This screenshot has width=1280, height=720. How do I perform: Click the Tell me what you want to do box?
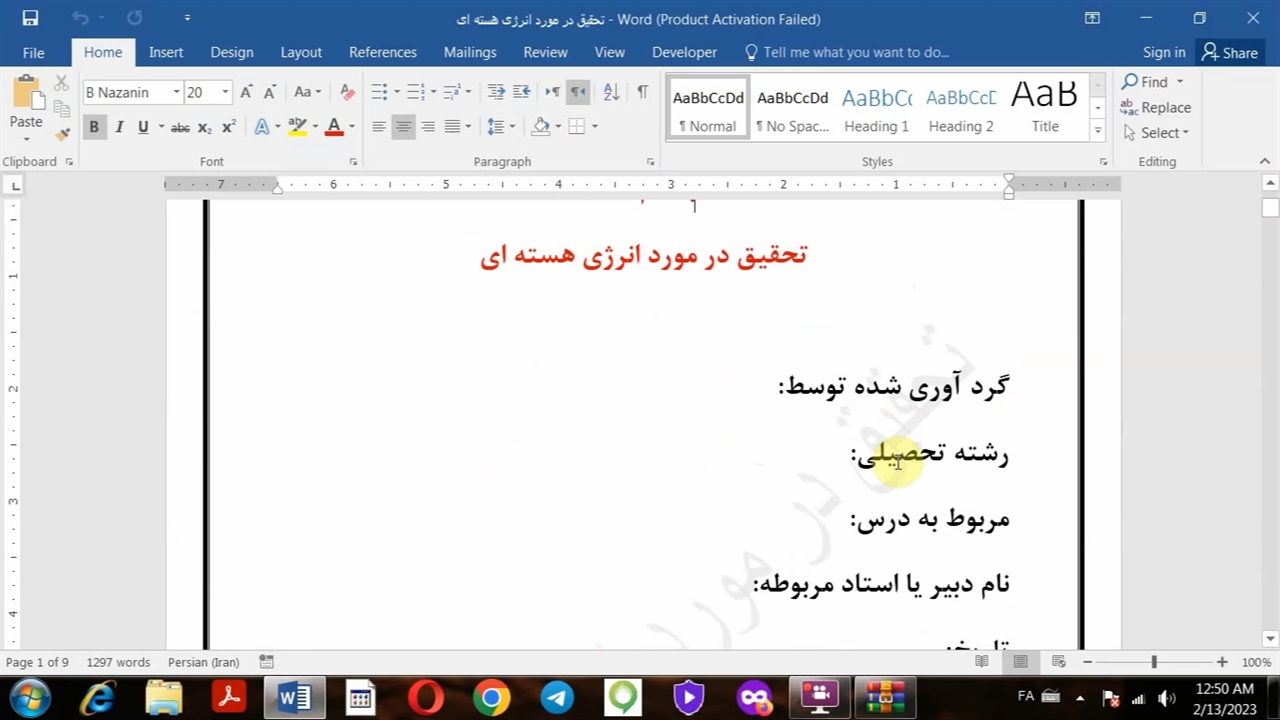(855, 52)
